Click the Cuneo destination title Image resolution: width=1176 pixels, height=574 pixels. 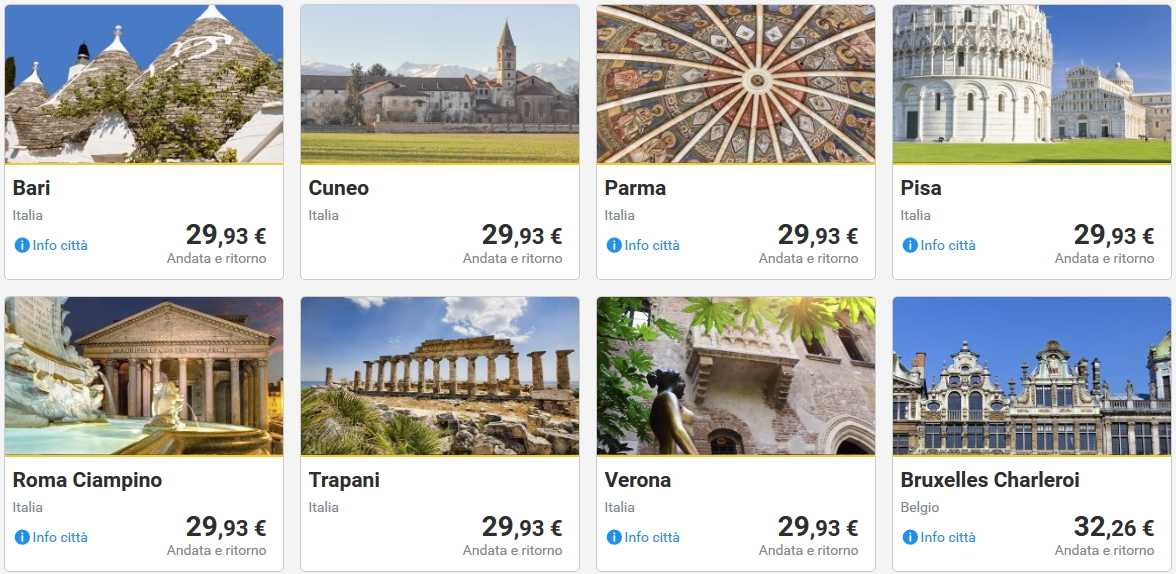[339, 188]
